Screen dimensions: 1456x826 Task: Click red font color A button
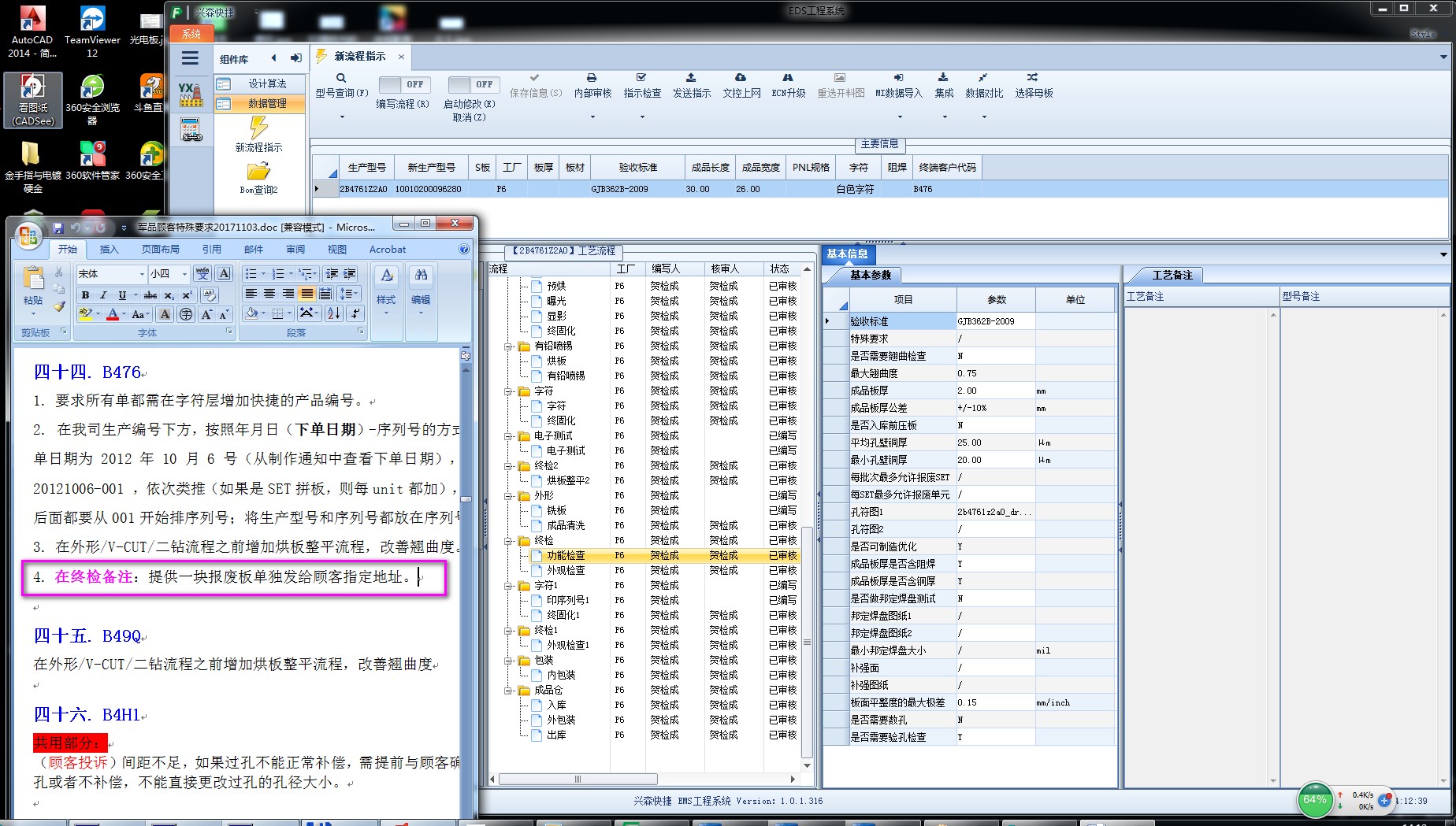pyautogui.click(x=113, y=314)
